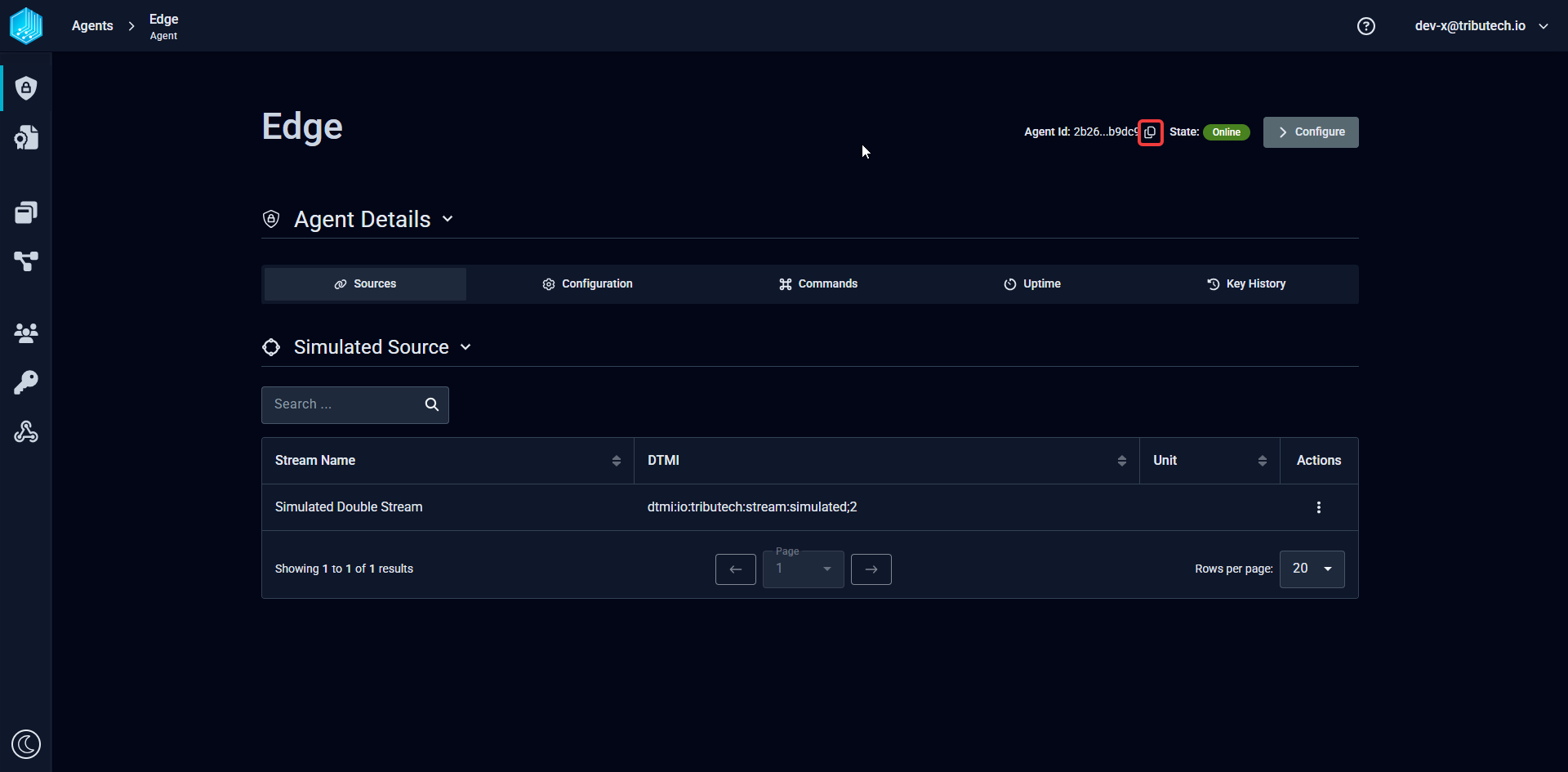Click the dtmi:io:tributech:stream:simulated;2 cell

[x=752, y=507]
